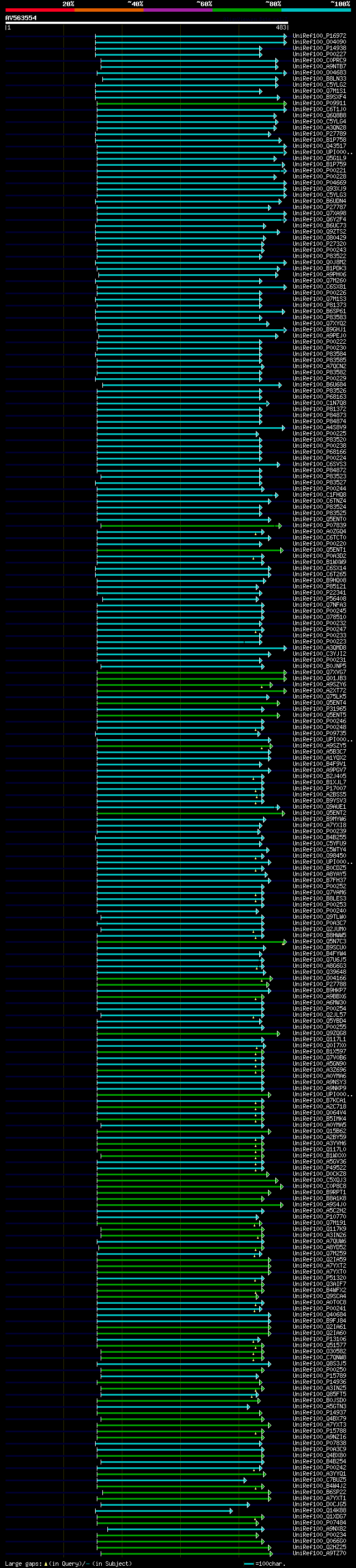Select the UniRef100_Q5G1L9 label
Image resolution: width=356 pixels, height=1568 pixels.
(x=319, y=159)
